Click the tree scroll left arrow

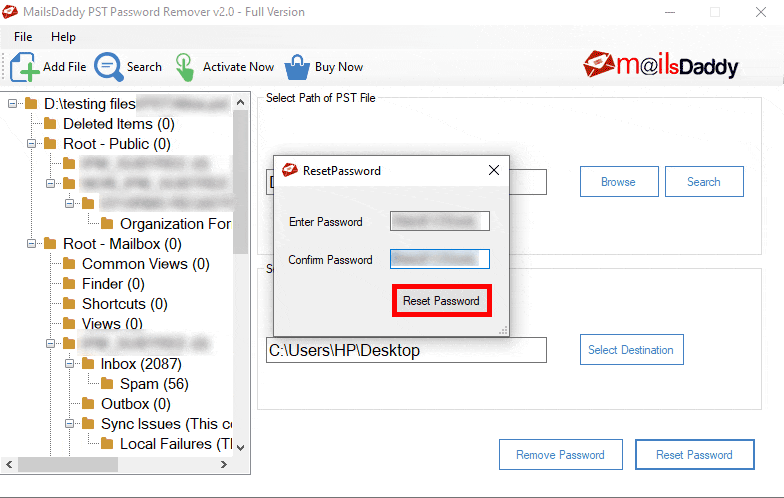click(x=9, y=464)
